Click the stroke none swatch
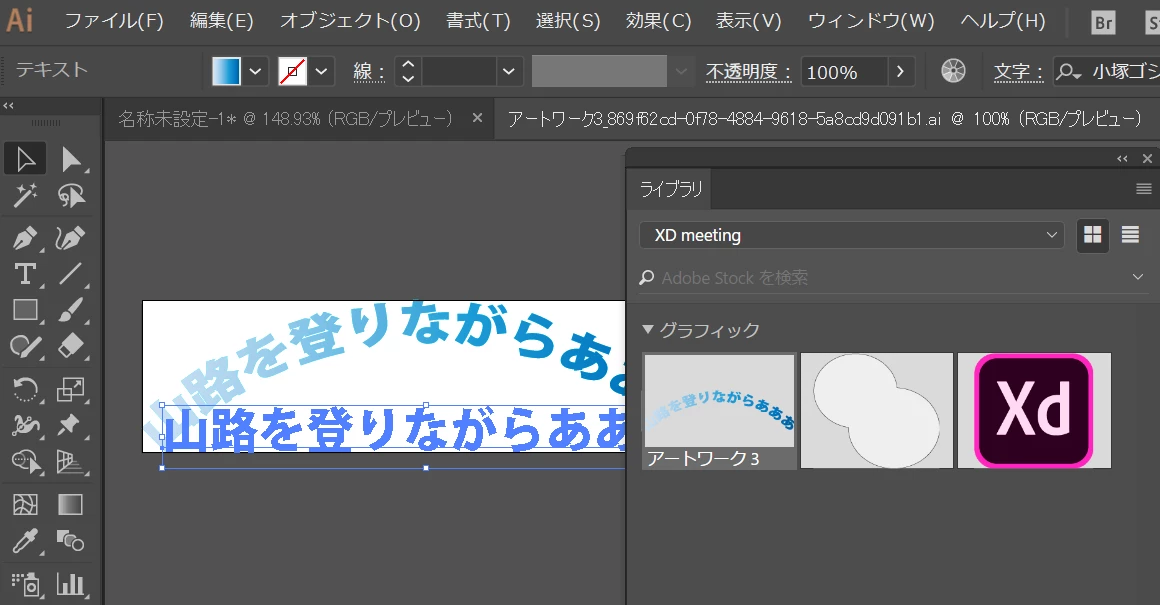The width and height of the screenshot is (1160, 605). pos(292,72)
